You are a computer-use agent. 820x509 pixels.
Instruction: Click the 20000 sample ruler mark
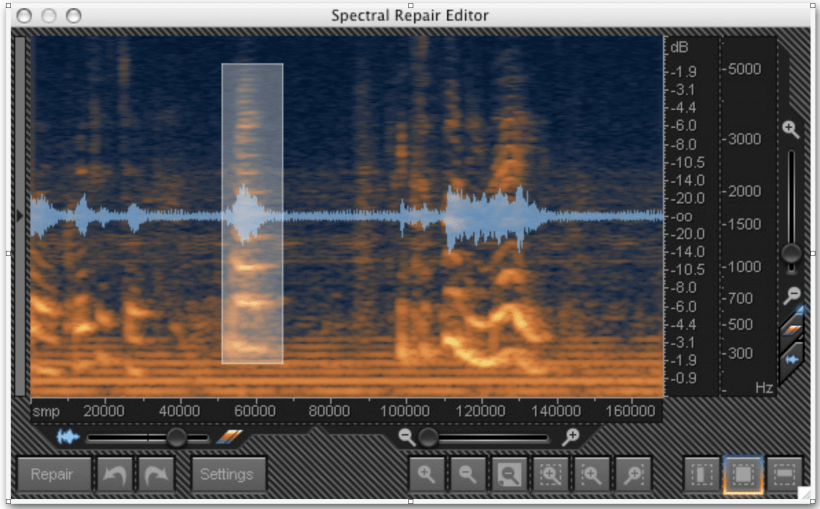104,411
